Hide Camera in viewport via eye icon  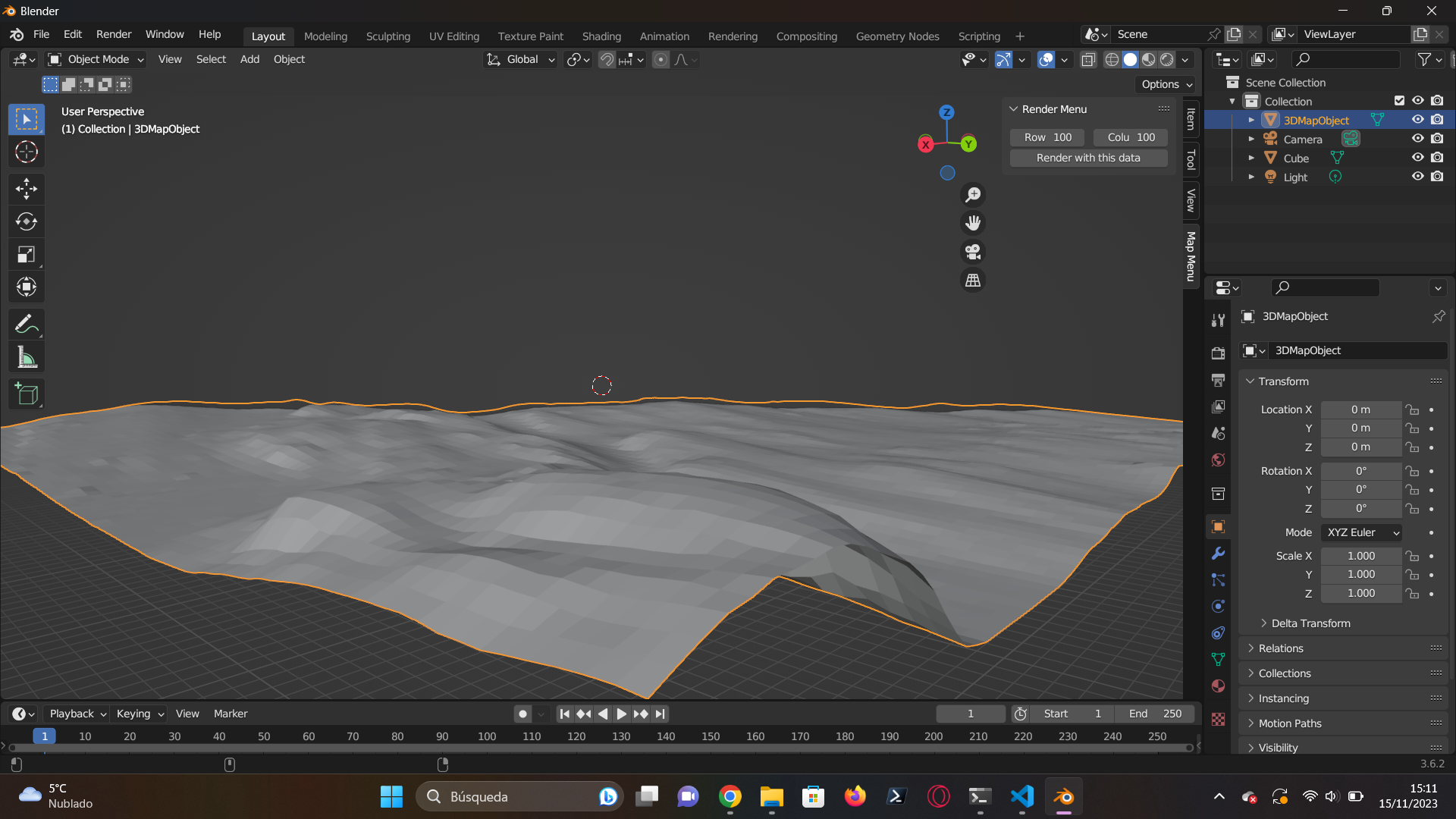1417,139
